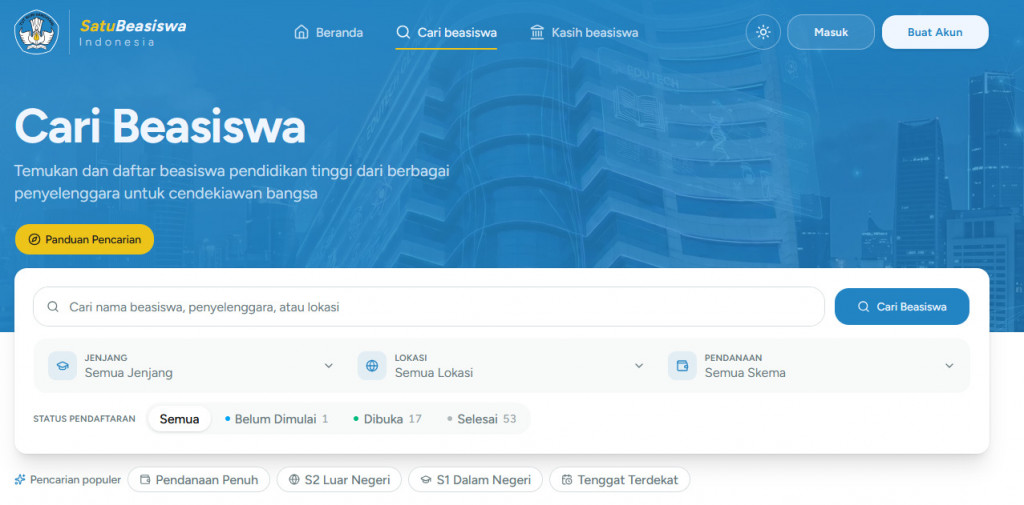Viewport: 1024px width, 505px height.
Task: Click the magnifier icon beside Cari beasiswa
Action: [x=403, y=32]
